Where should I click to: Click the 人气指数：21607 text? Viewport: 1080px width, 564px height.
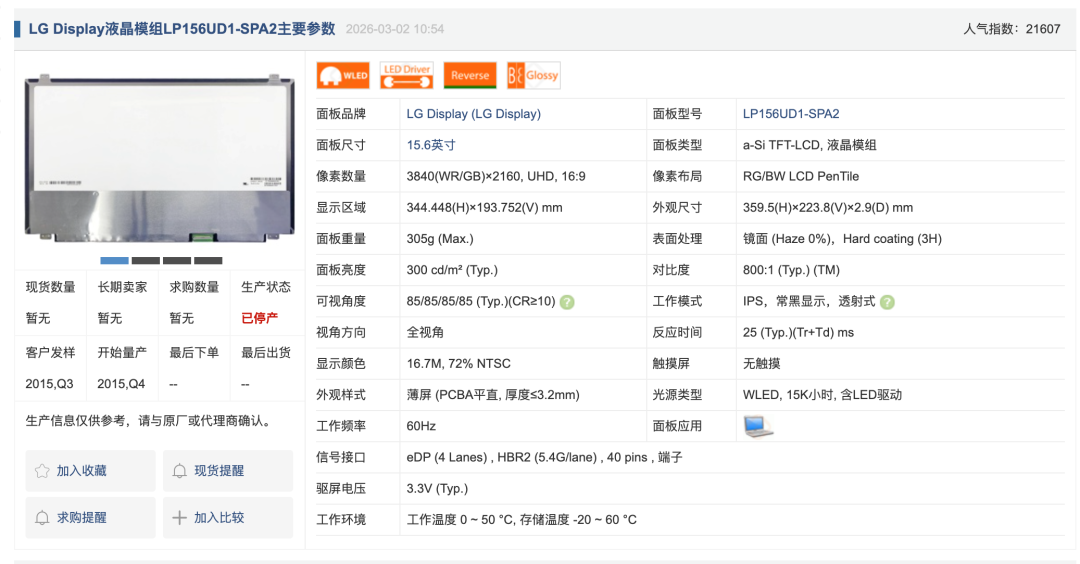[1012, 29]
